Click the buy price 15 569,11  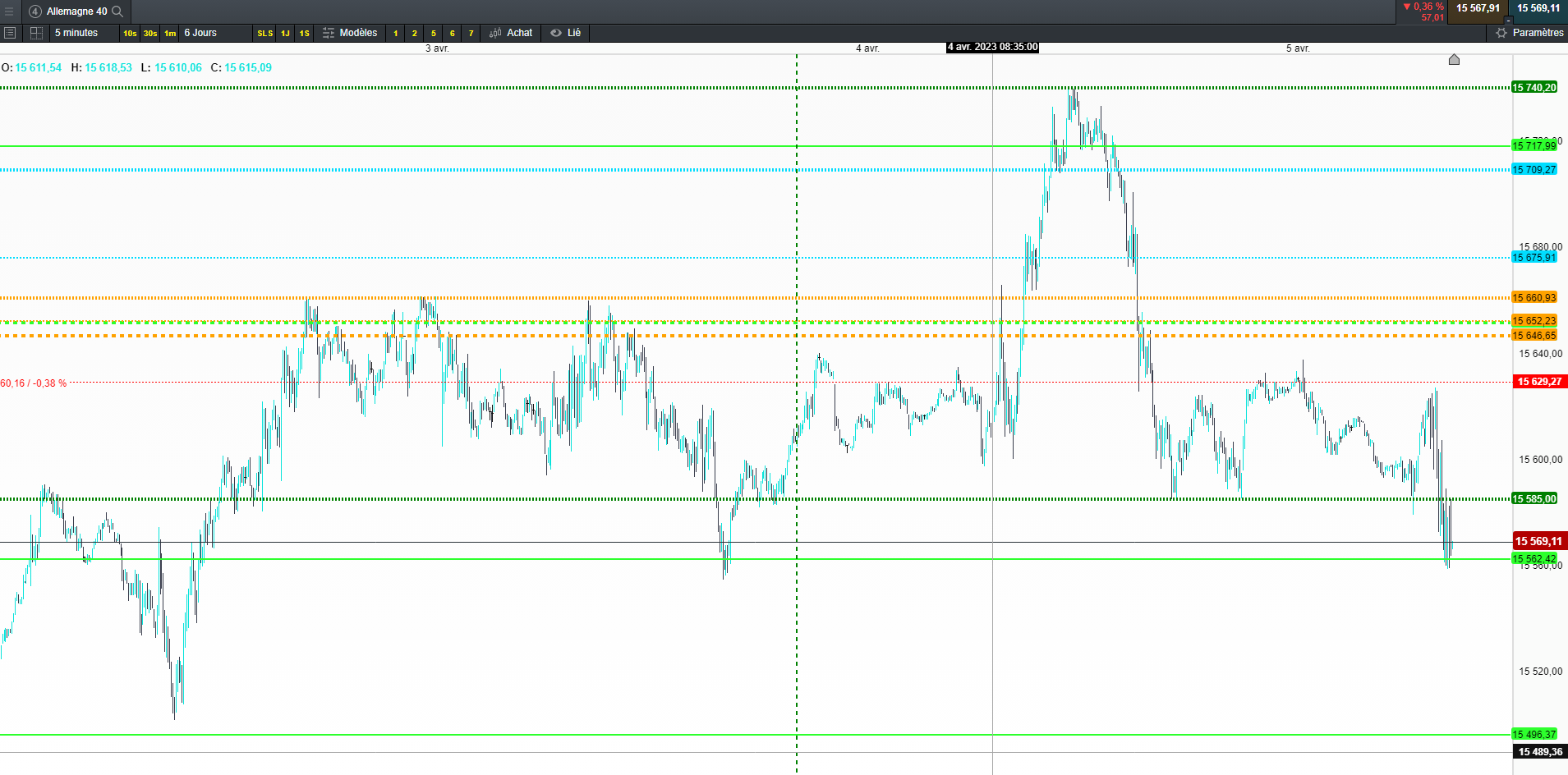[x=1538, y=8]
